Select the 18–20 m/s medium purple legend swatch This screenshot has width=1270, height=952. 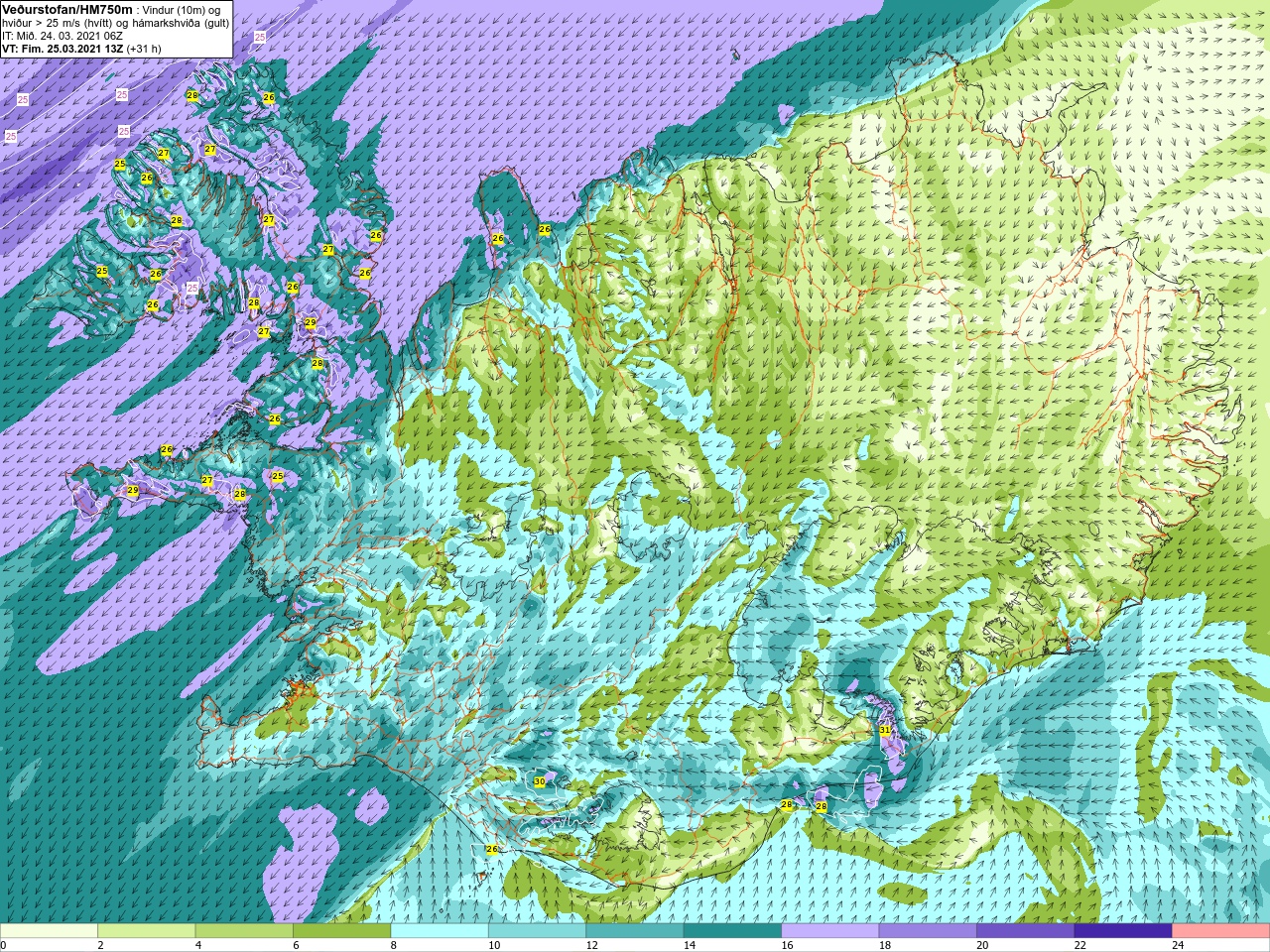point(928,931)
